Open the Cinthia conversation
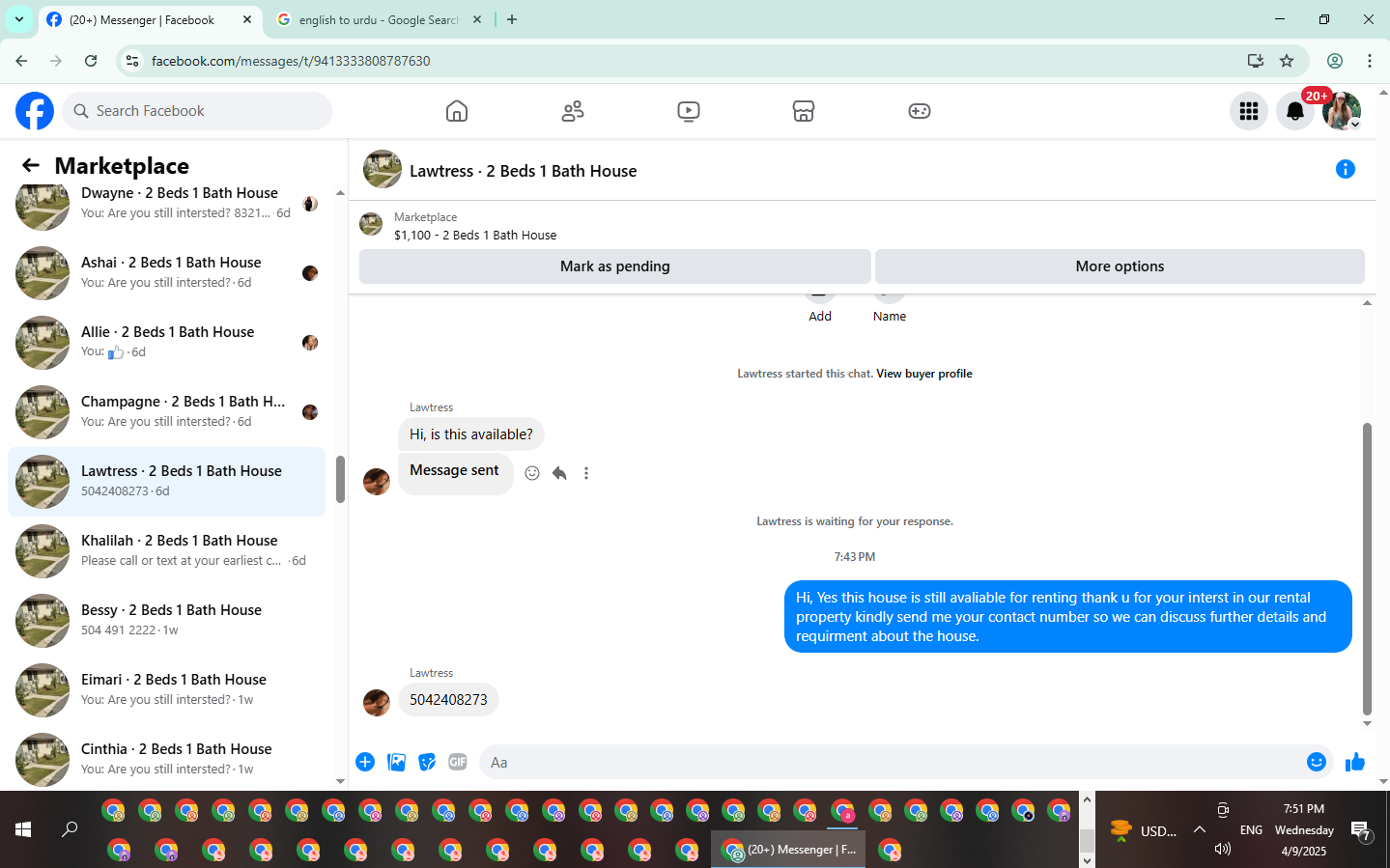Screen dimensions: 1390x868 [x=166, y=760]
